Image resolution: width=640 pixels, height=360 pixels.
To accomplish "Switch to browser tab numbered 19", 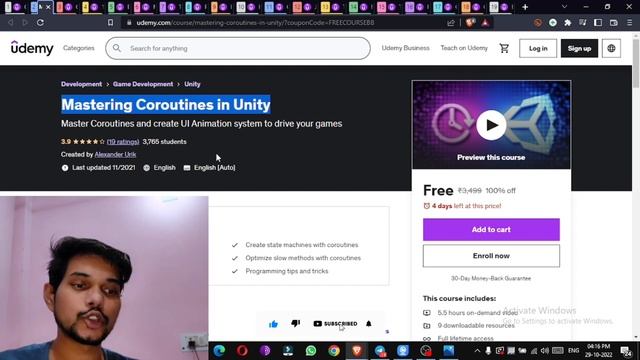I will [500, 7].
